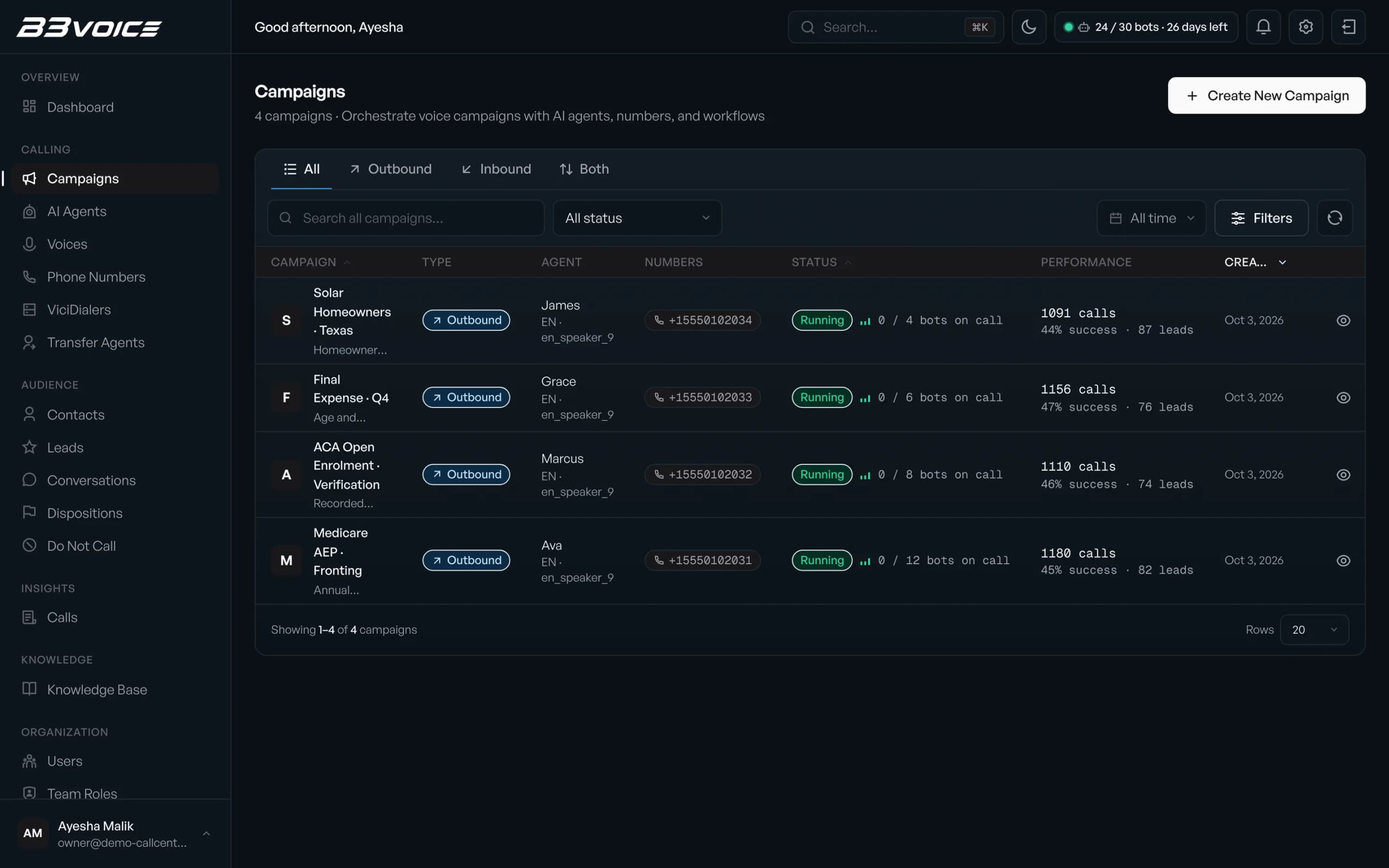The width and height of the screenshot is (1389, 868).
Task: View Medicare AEP campaign eye icon
Action: (1343, 560)
